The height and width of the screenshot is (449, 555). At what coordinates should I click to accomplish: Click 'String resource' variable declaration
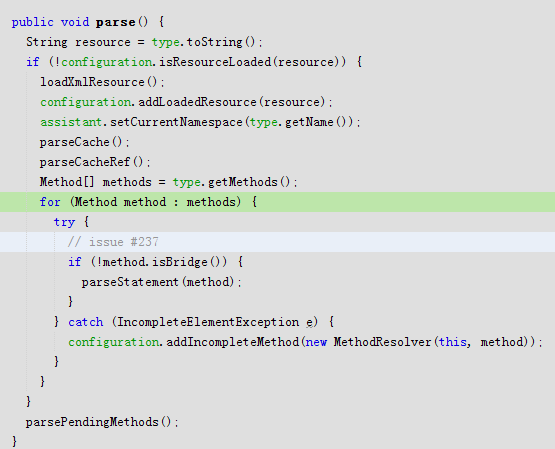click(x=78, y=42)
